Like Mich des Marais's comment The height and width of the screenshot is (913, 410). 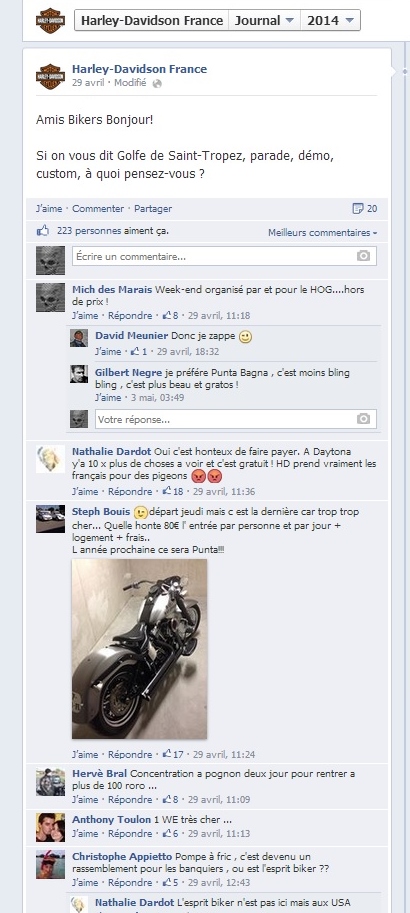click(85, 316)
